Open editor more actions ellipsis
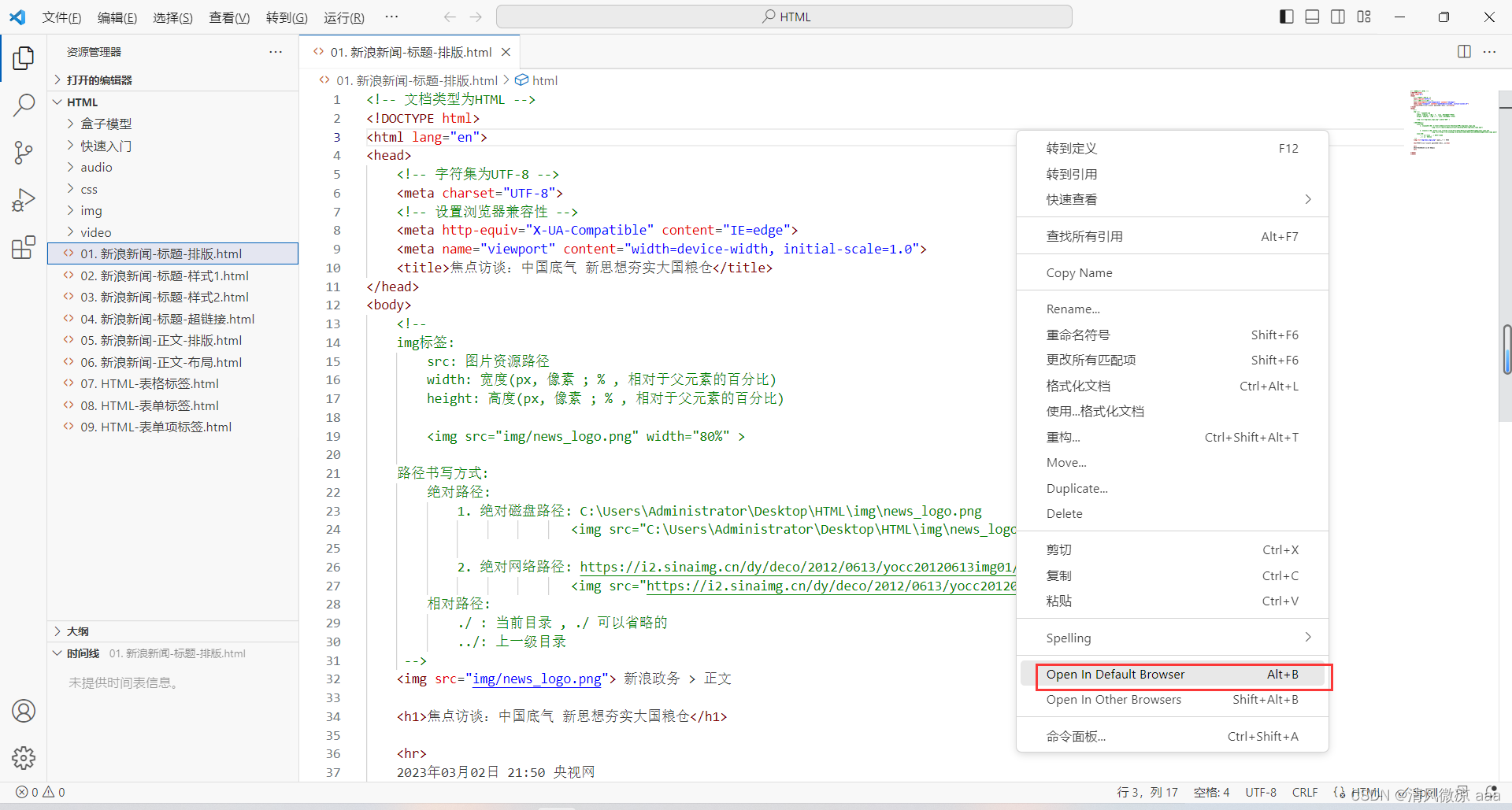Screen dimensions: 1512x810 1489,51
